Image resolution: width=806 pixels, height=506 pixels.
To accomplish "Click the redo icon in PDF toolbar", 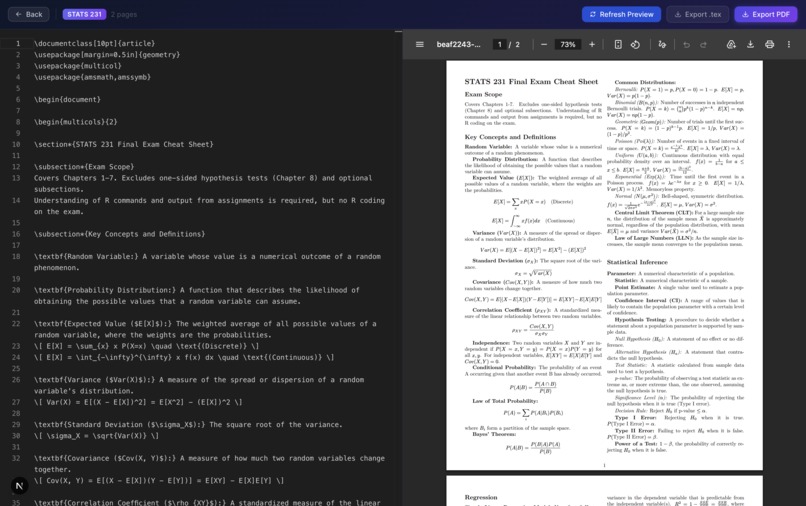I will (703, 45).
